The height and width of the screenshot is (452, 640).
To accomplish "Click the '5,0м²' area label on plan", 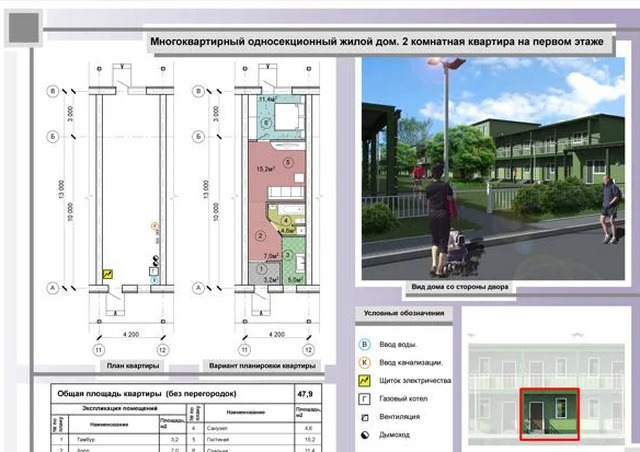I will pyautogui.click(x=295, y=280).
